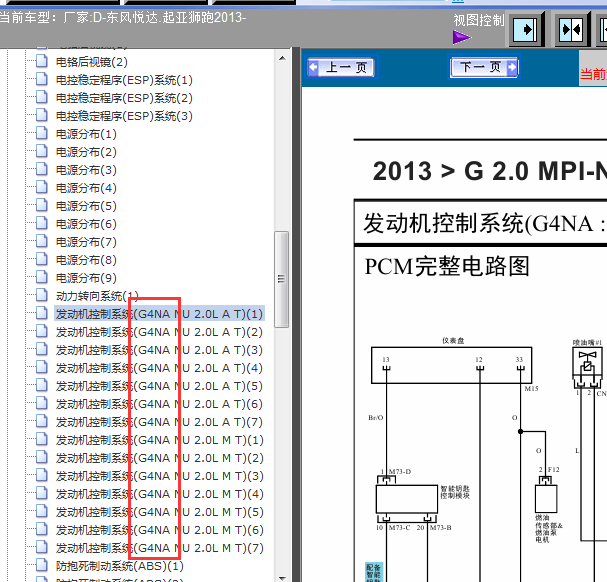Select 发动机控制系统 2.0L A T)(7)
The height and width of the screenshot is (582, 607).
(x=159, y=422)
